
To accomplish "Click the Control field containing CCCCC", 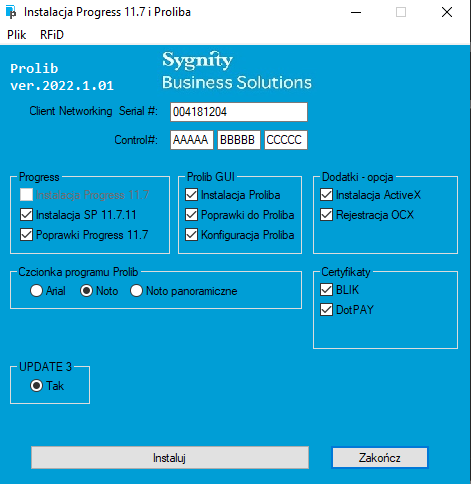I will (286, 140).
